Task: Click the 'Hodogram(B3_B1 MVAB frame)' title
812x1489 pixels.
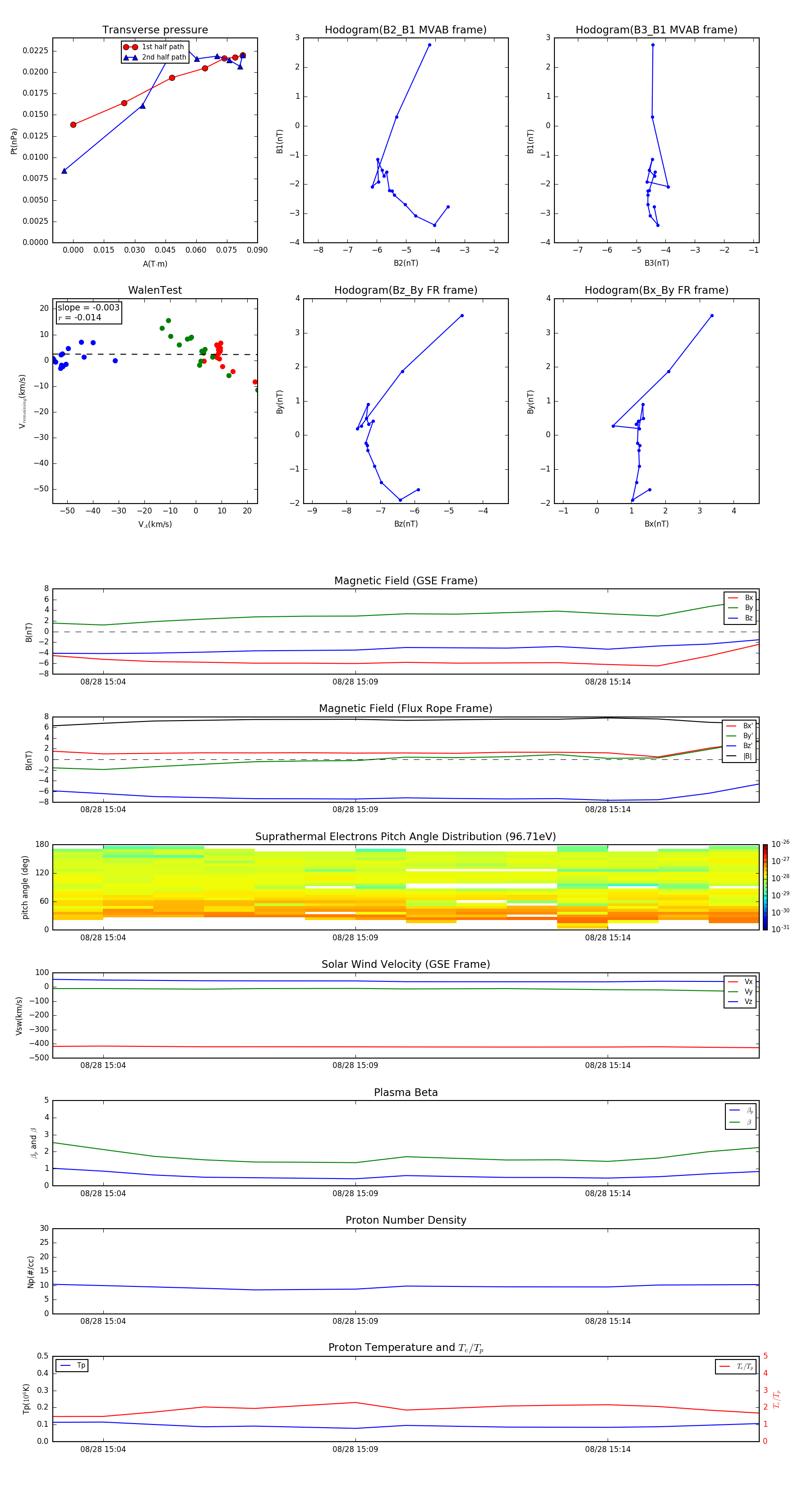Action: (x=656, y=30)
